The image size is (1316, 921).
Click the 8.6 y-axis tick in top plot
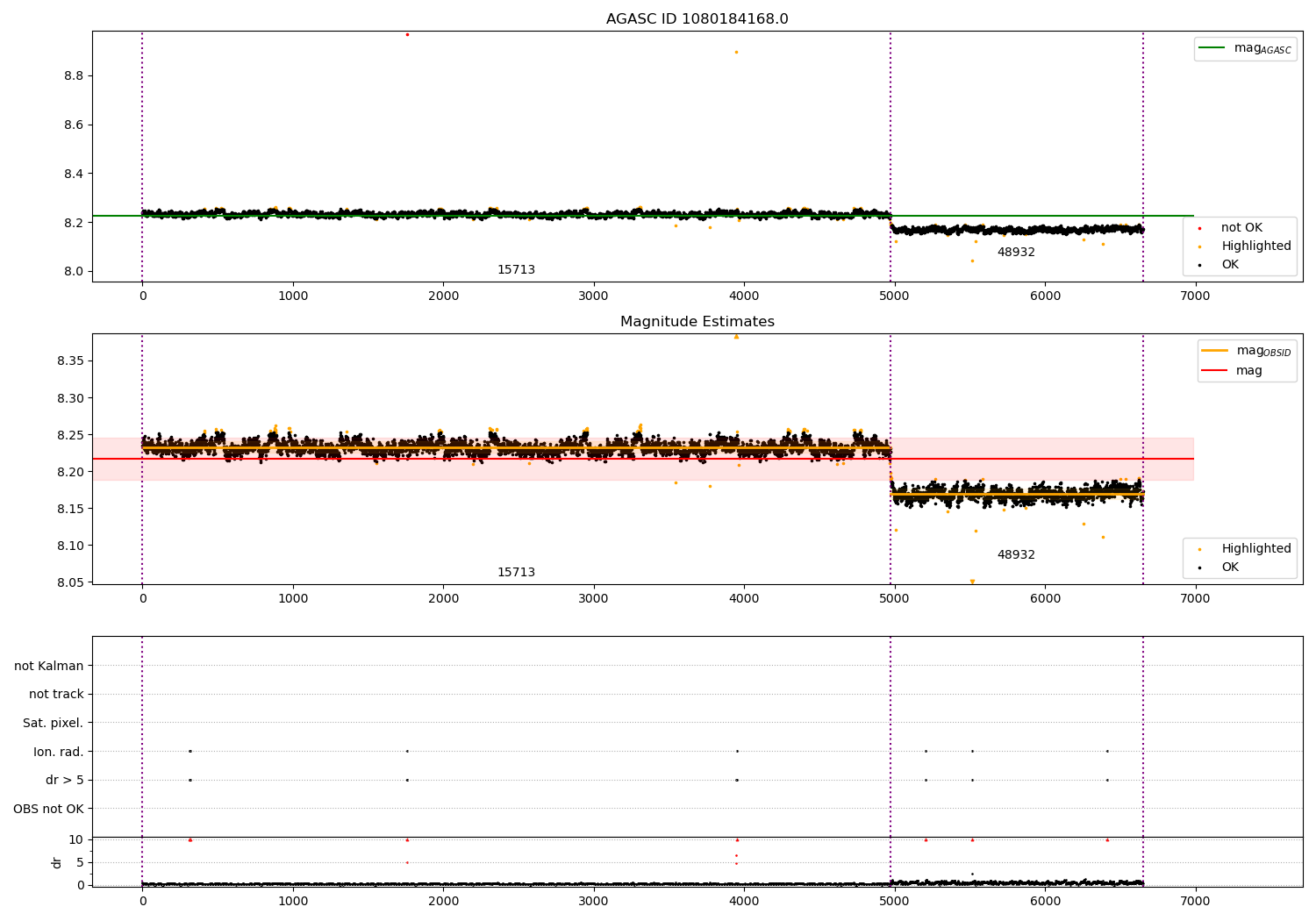[74, 125]
